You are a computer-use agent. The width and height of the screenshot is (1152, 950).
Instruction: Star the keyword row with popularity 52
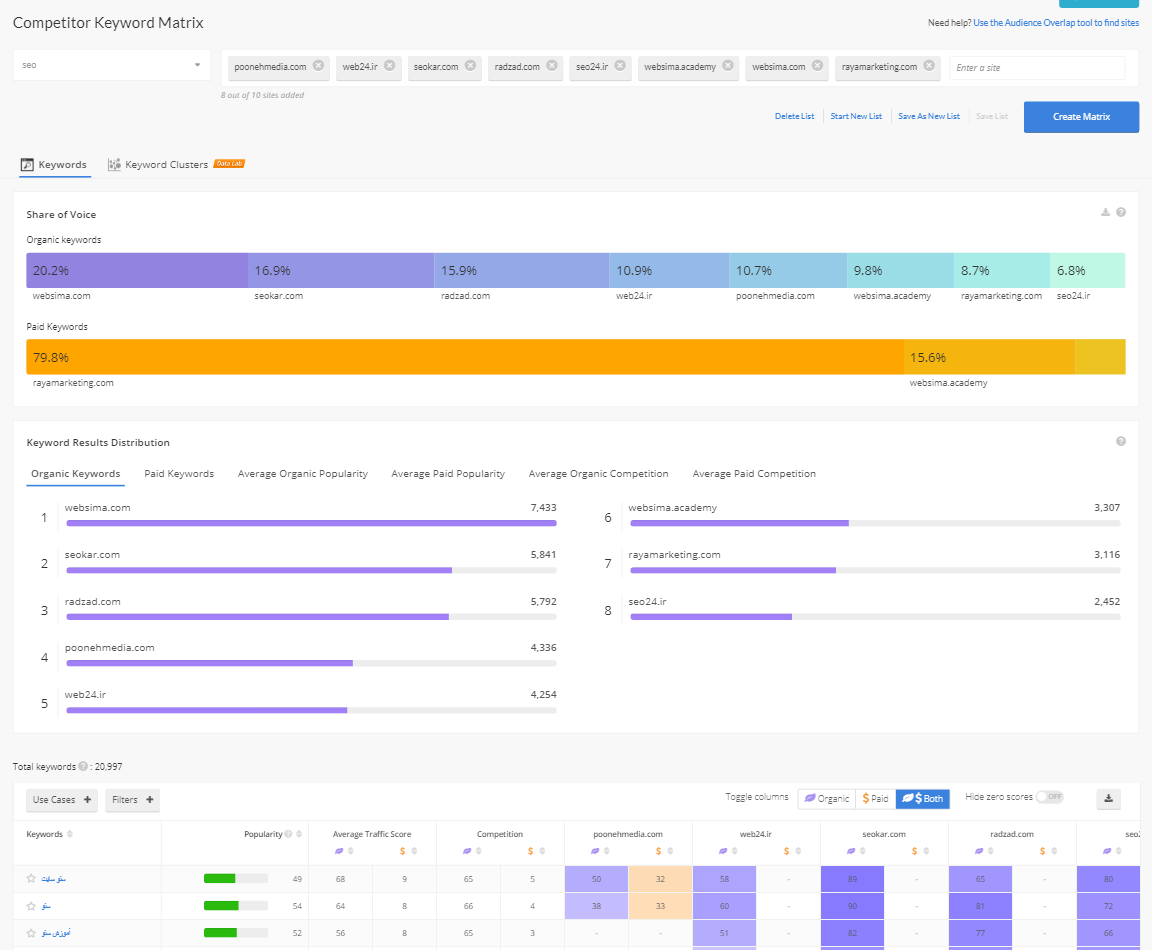31,933
